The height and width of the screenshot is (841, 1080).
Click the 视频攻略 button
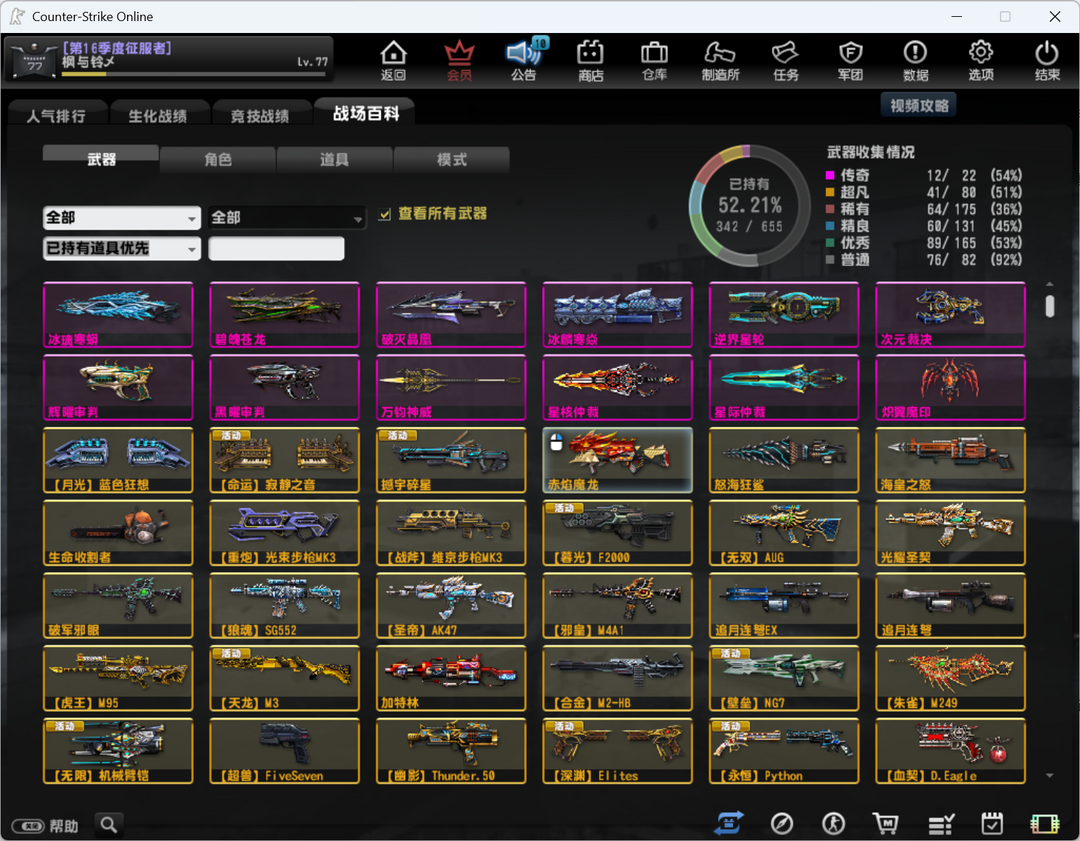(919, 105)
